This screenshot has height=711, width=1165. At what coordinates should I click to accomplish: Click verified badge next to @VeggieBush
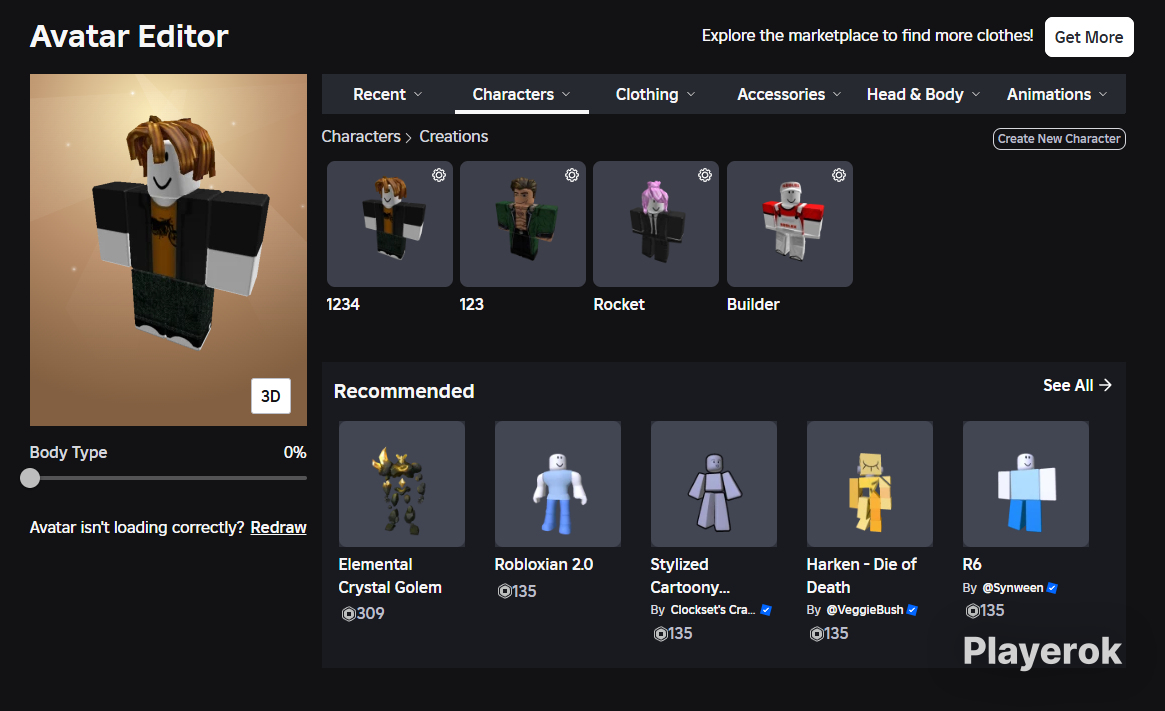click(x=912, y=610)
